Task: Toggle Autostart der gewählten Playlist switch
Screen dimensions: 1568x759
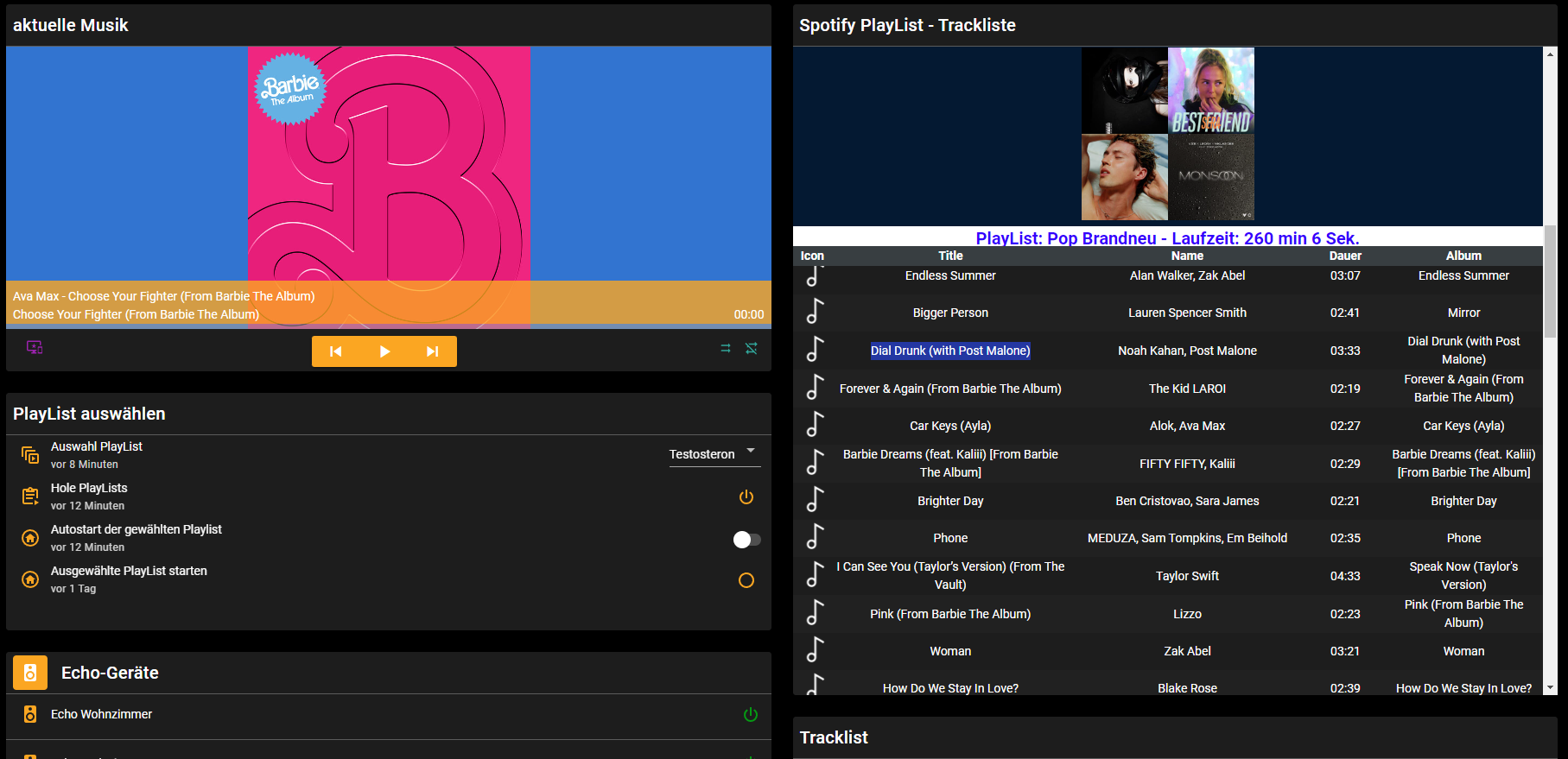Action: [x=746, y=540]
